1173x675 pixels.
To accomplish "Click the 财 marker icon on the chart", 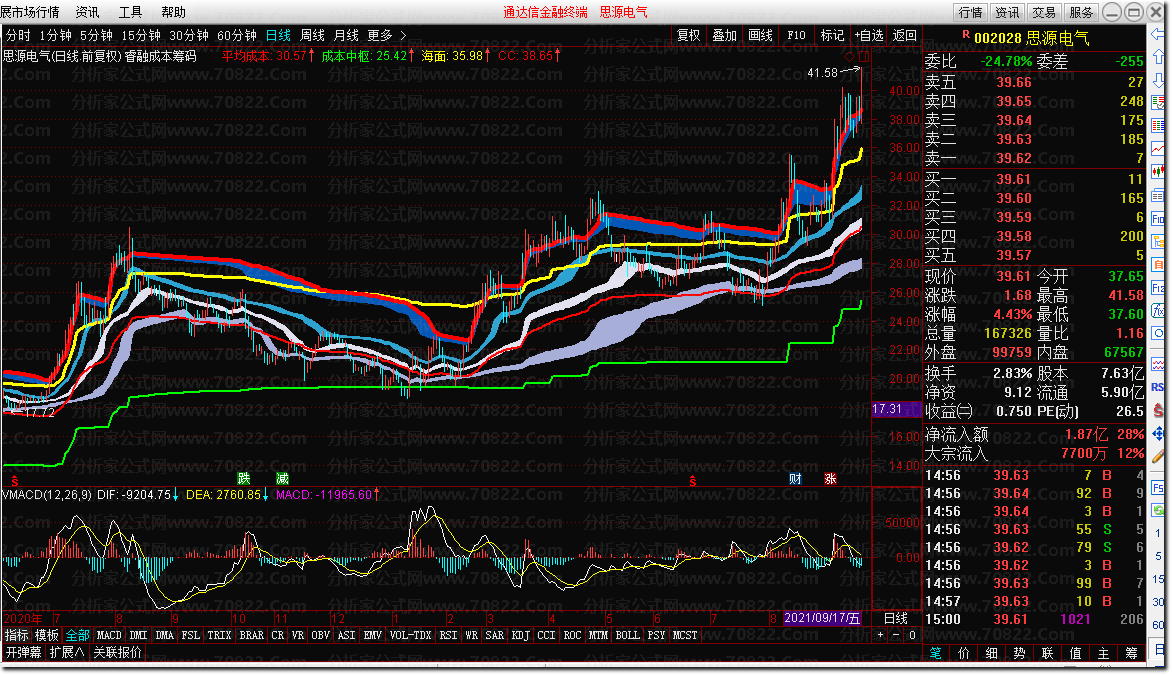I will coord(795,478).
